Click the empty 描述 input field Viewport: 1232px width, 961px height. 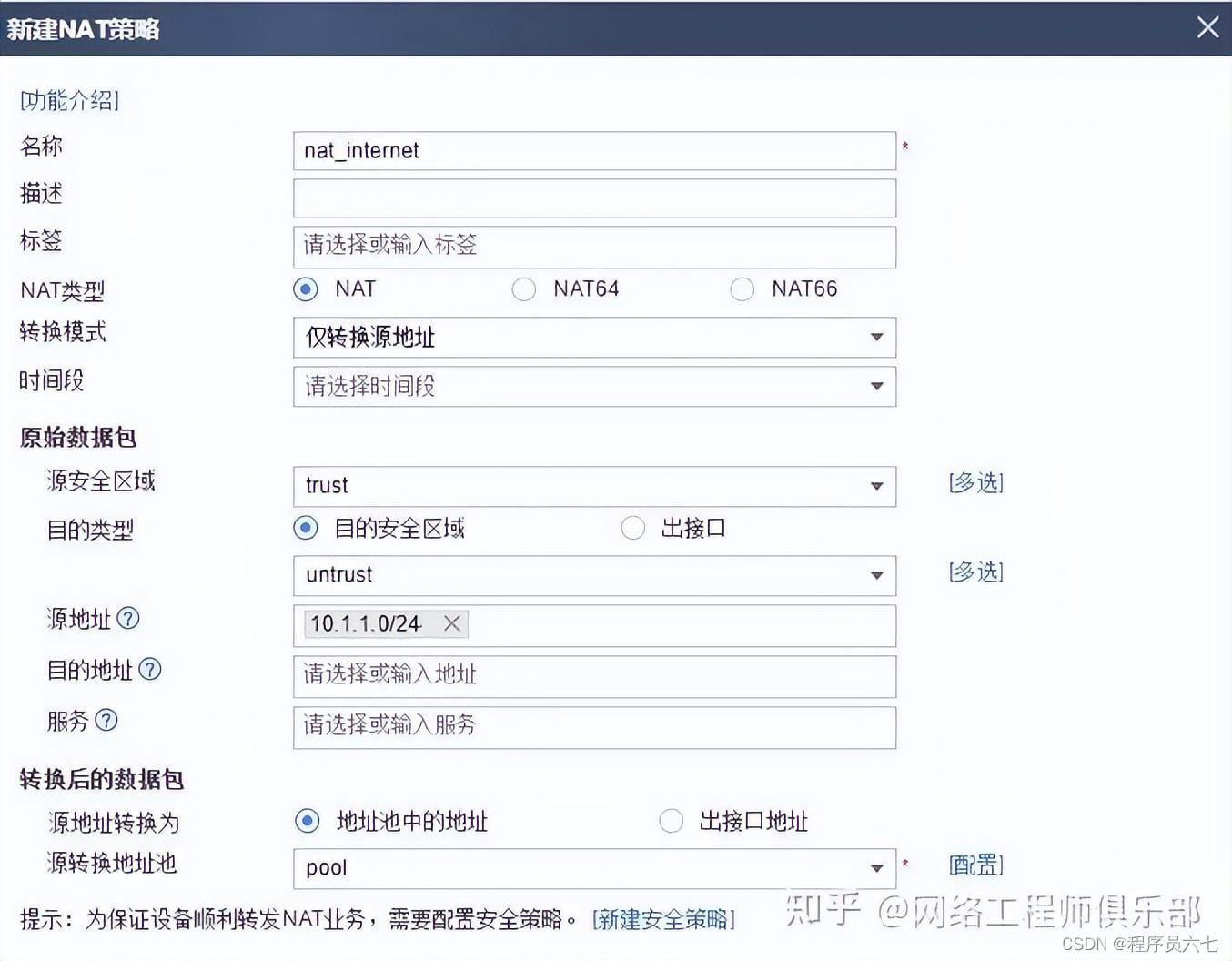pos(594,198)
